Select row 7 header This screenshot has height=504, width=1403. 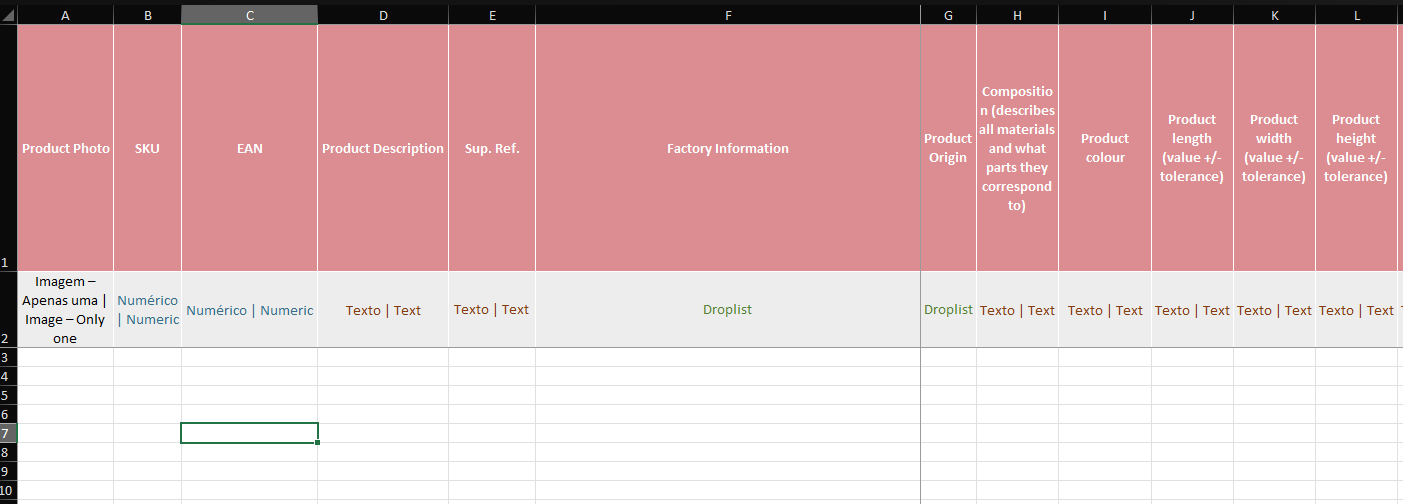8,433
